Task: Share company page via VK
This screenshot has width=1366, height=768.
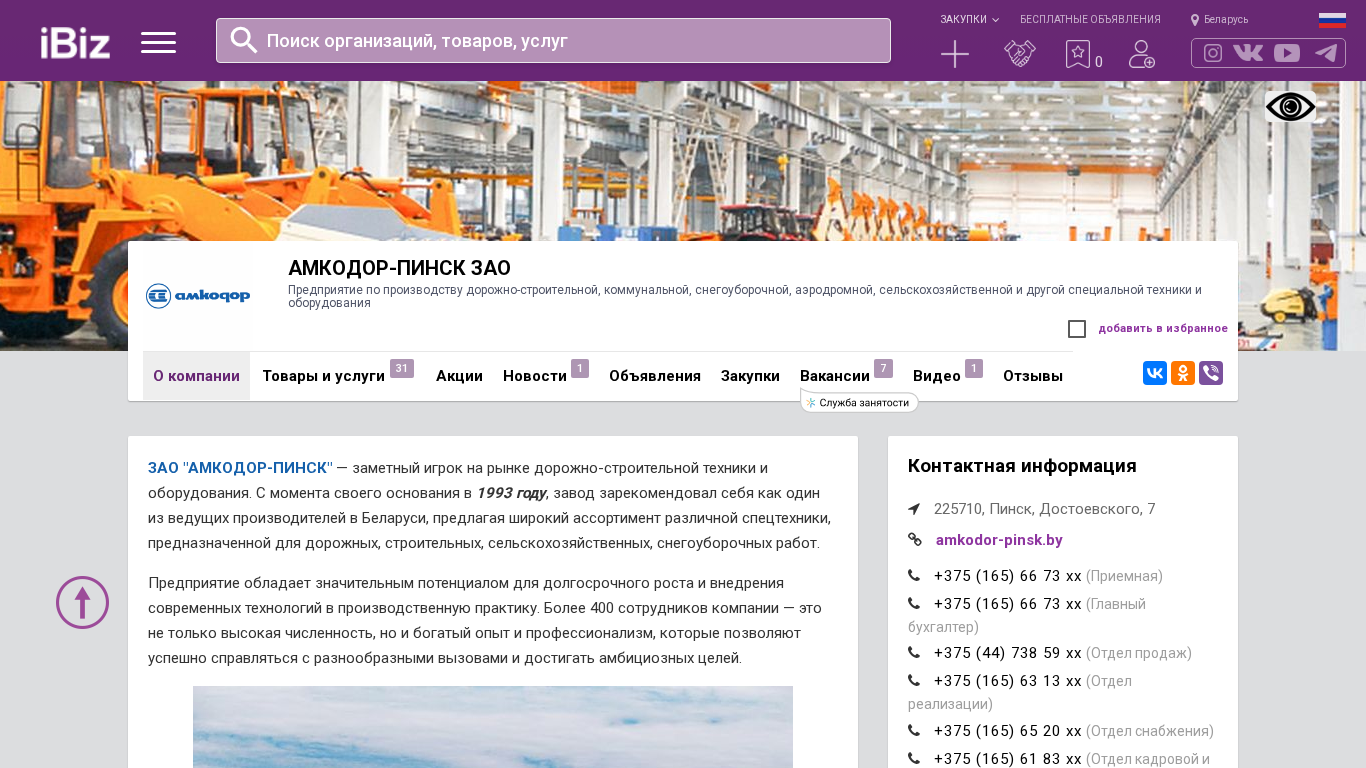Action: click(1155, 373)
